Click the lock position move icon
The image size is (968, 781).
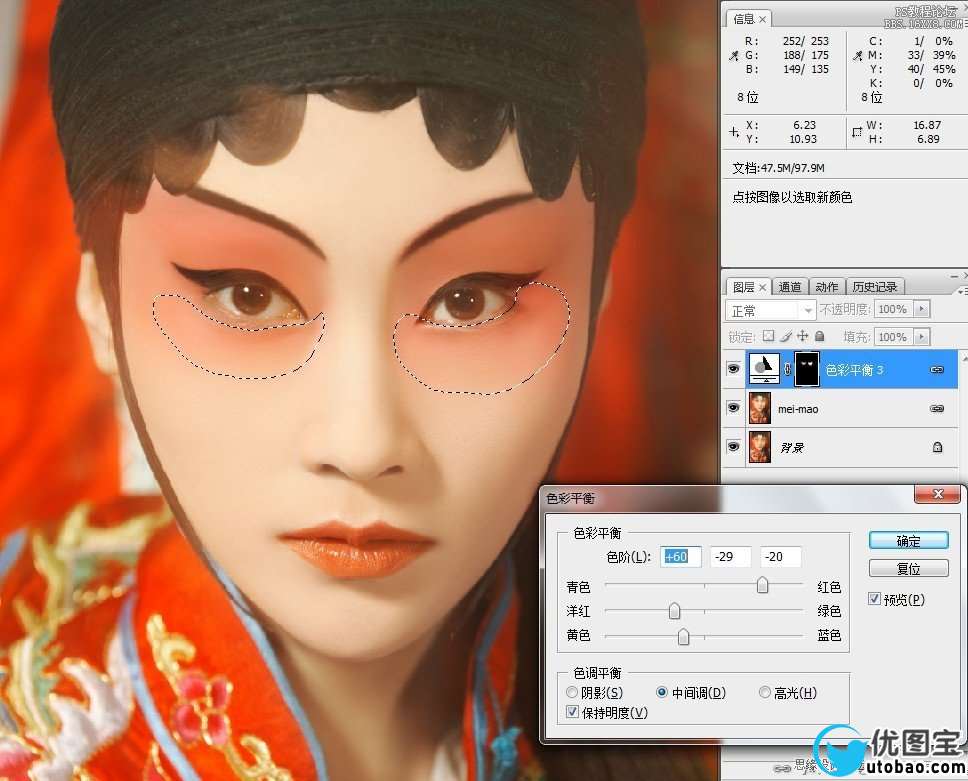[803, 336]
